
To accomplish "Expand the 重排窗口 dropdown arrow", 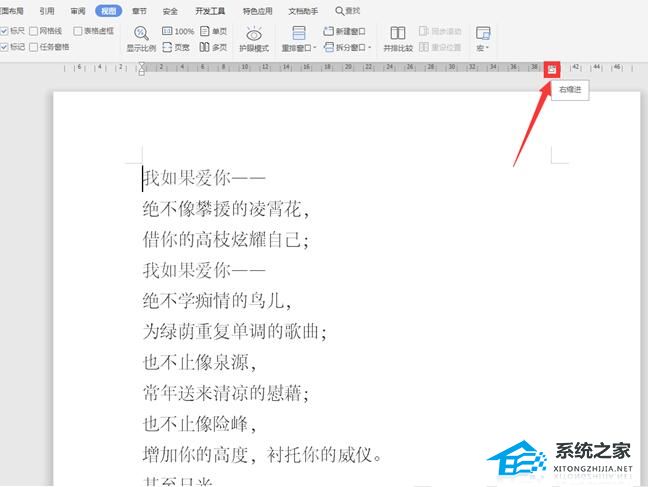I will [314, 48].
